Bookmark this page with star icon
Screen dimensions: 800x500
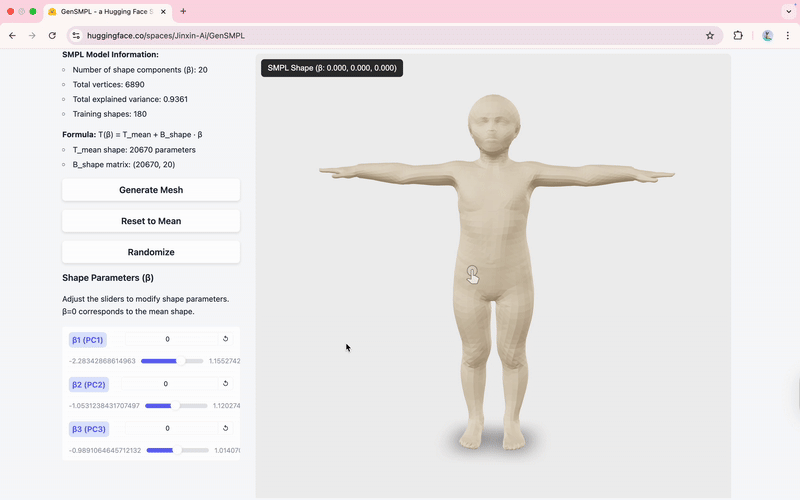(x=710, y=36)
